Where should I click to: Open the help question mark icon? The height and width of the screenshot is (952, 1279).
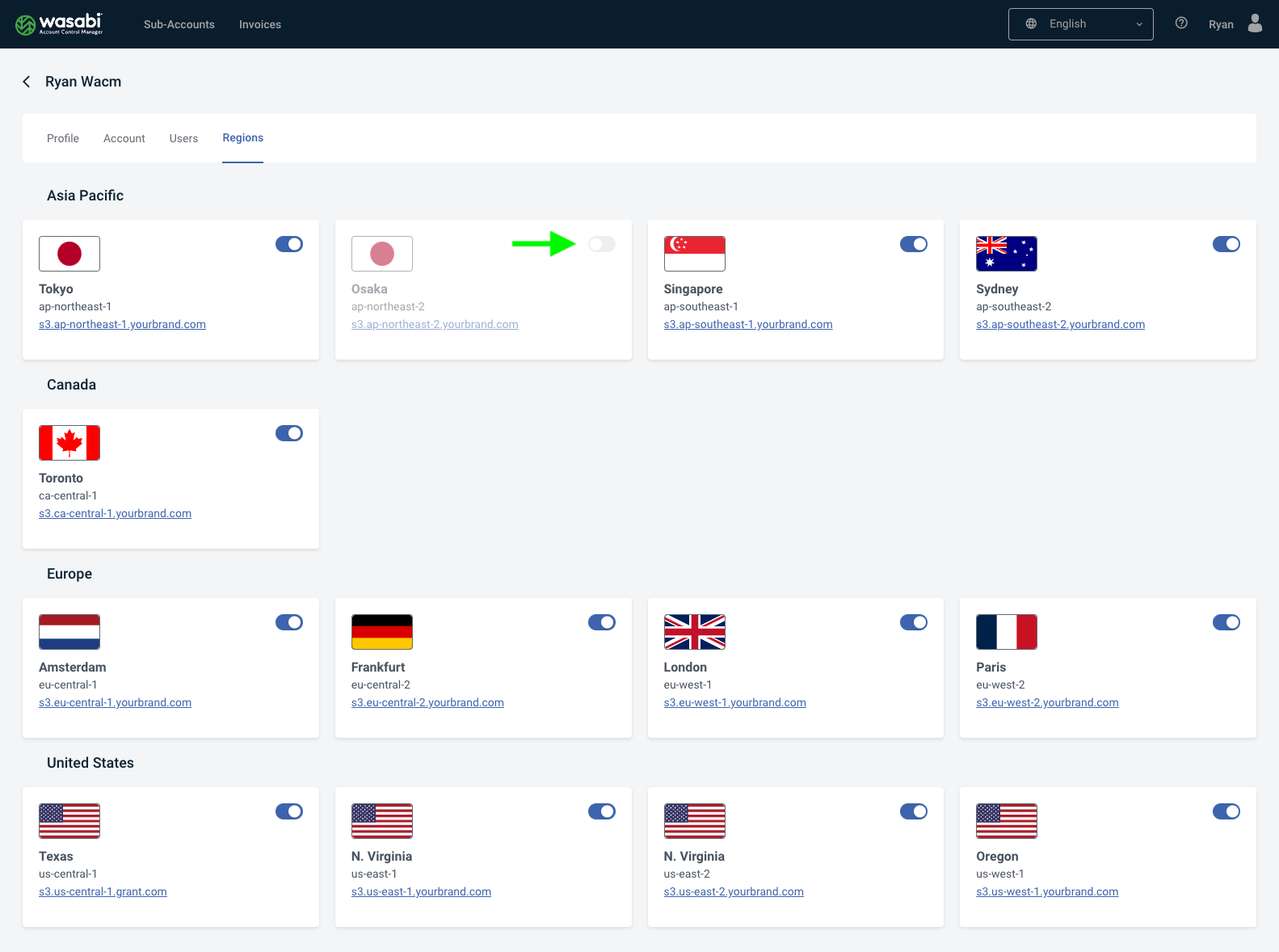click(x=1181, y=23)
